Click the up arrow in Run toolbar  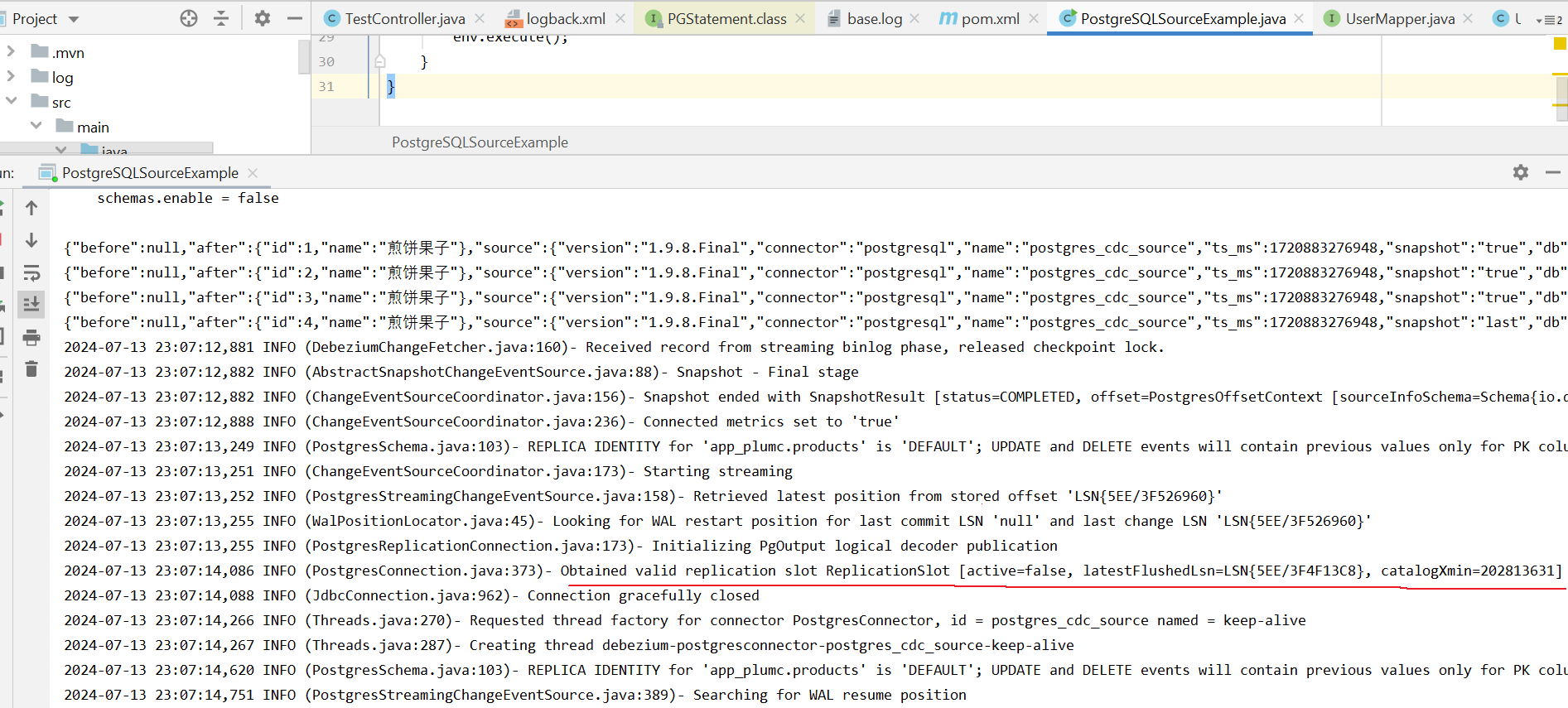(x=31, y=208)
